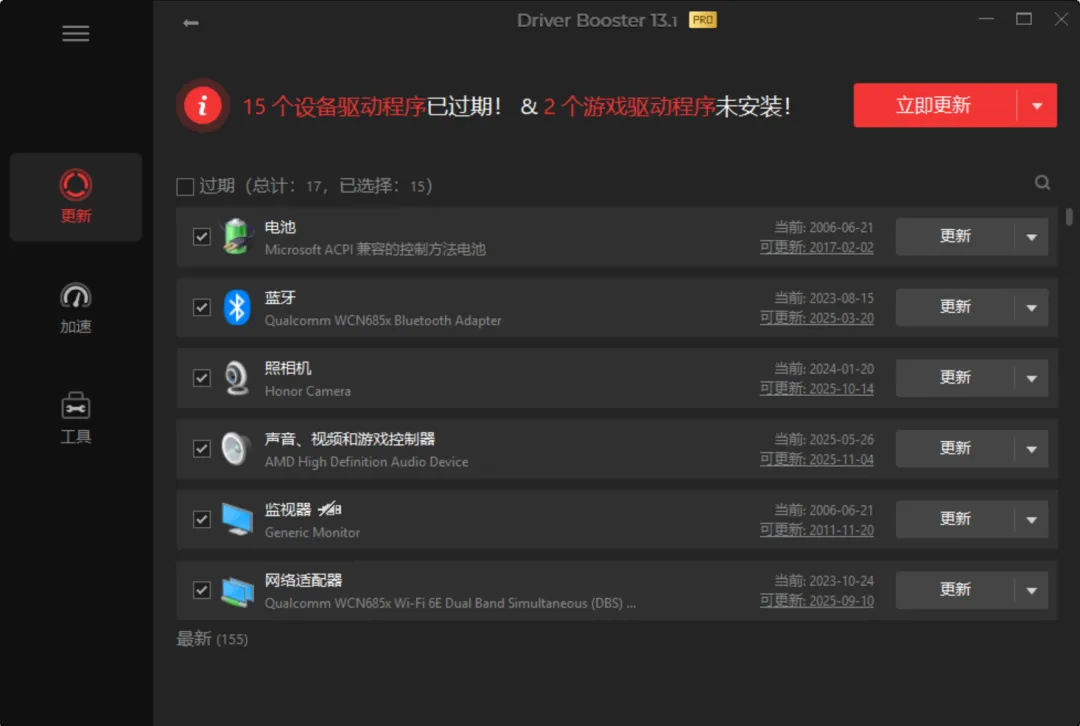Update the Honor Camera driver
Viewport: 1080px width, 726px height.
pos(955,378)
